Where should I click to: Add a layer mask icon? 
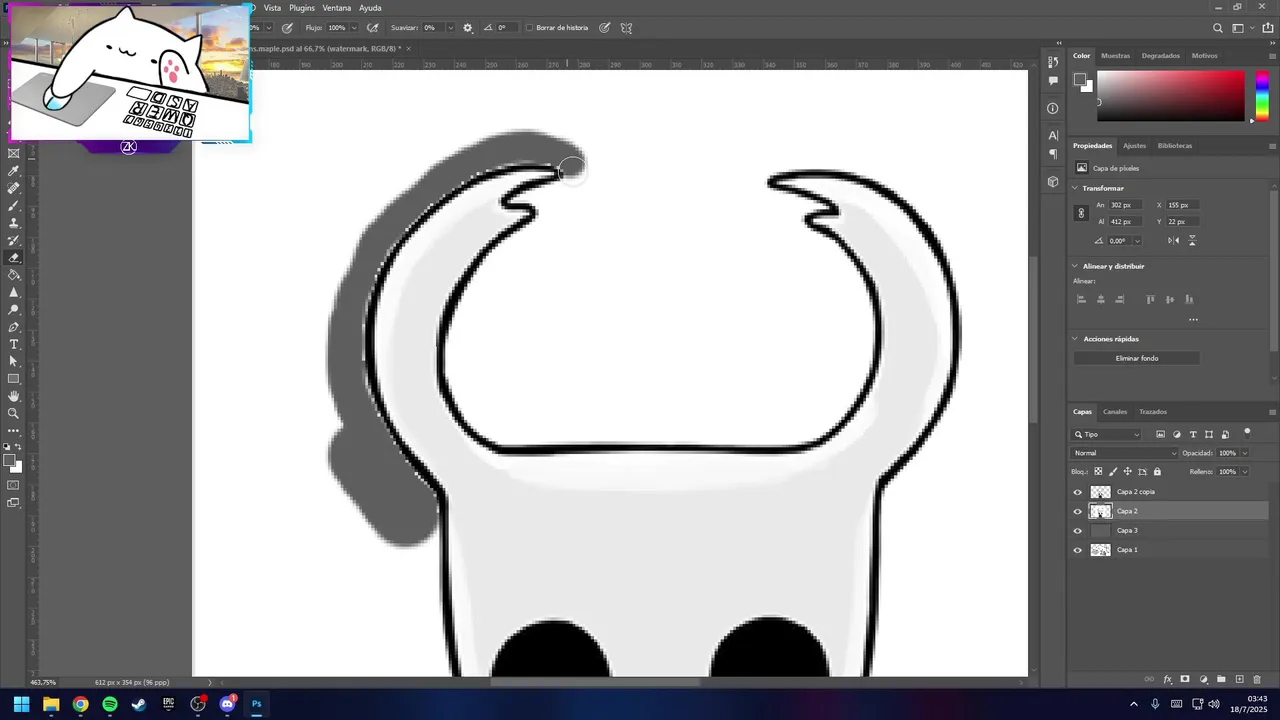pos(1185,679)
